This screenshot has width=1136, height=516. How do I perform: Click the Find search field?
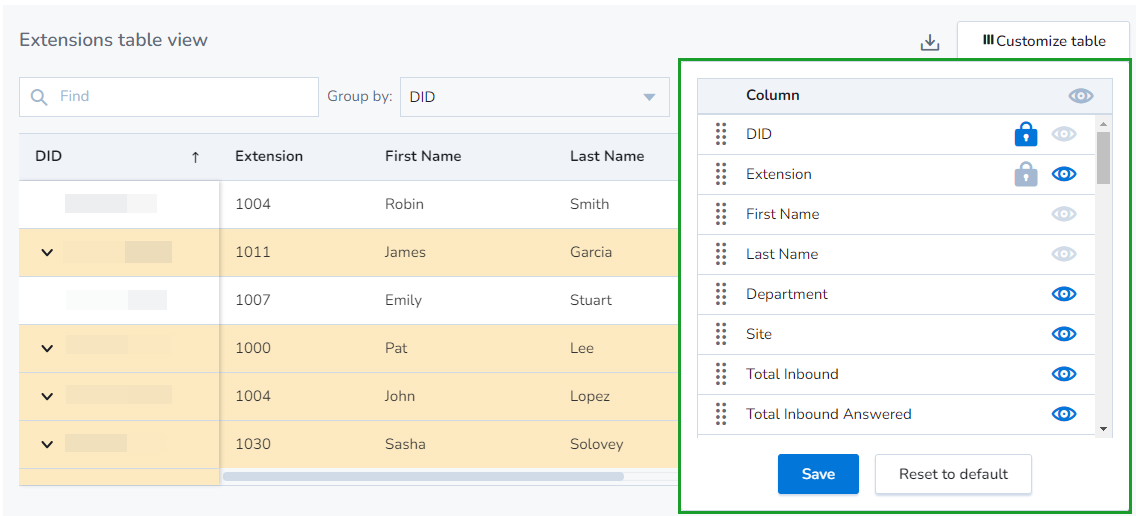pos(169,97)
